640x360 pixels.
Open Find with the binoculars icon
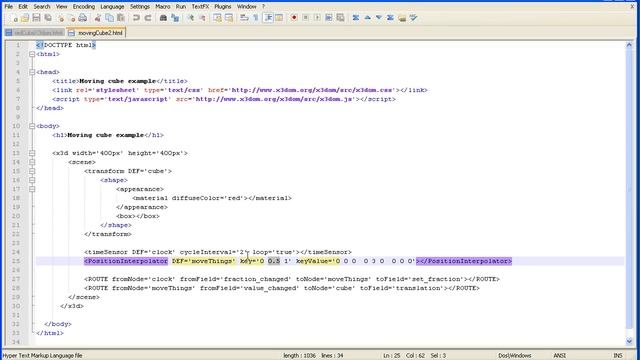(x=163, y=18)
